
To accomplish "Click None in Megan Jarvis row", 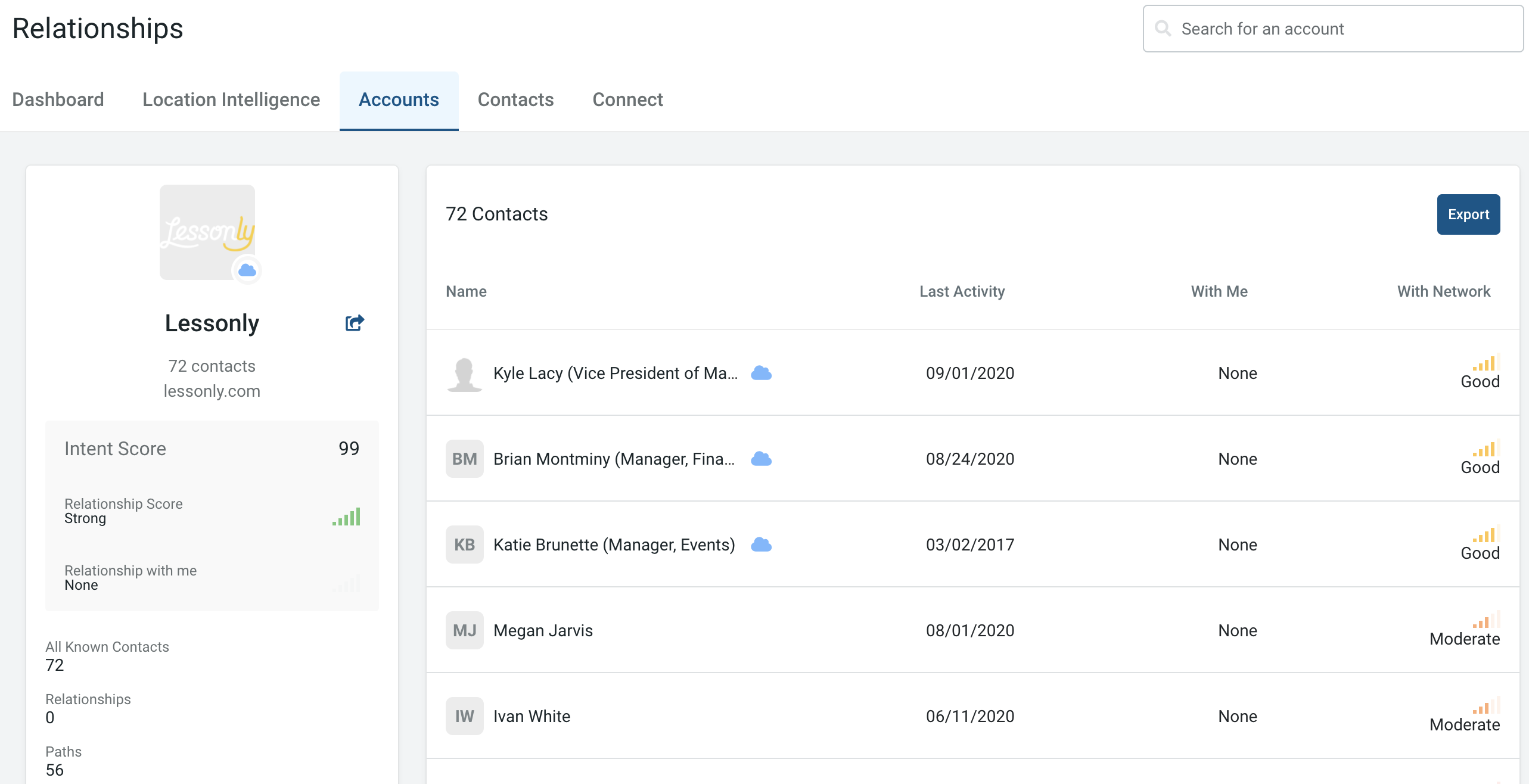I will tap(1237, 630).
